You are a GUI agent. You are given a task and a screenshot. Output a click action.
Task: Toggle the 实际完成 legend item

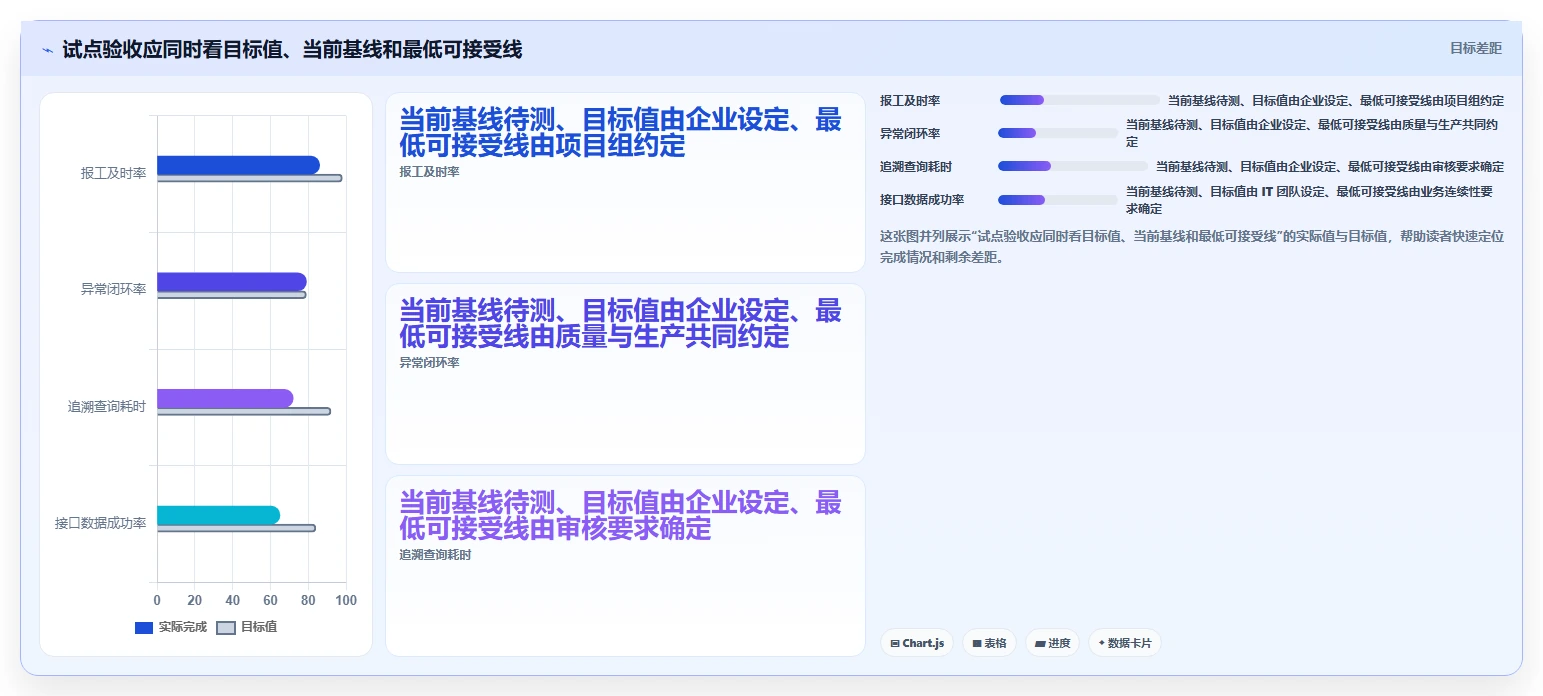[x=171, y=627]
